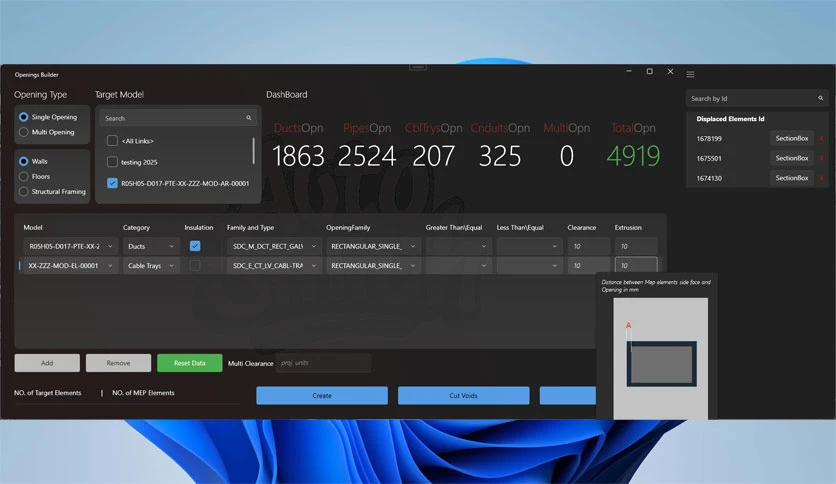Check the <All Links> checkbox
836x484 pixels.
tap(112, 140)
